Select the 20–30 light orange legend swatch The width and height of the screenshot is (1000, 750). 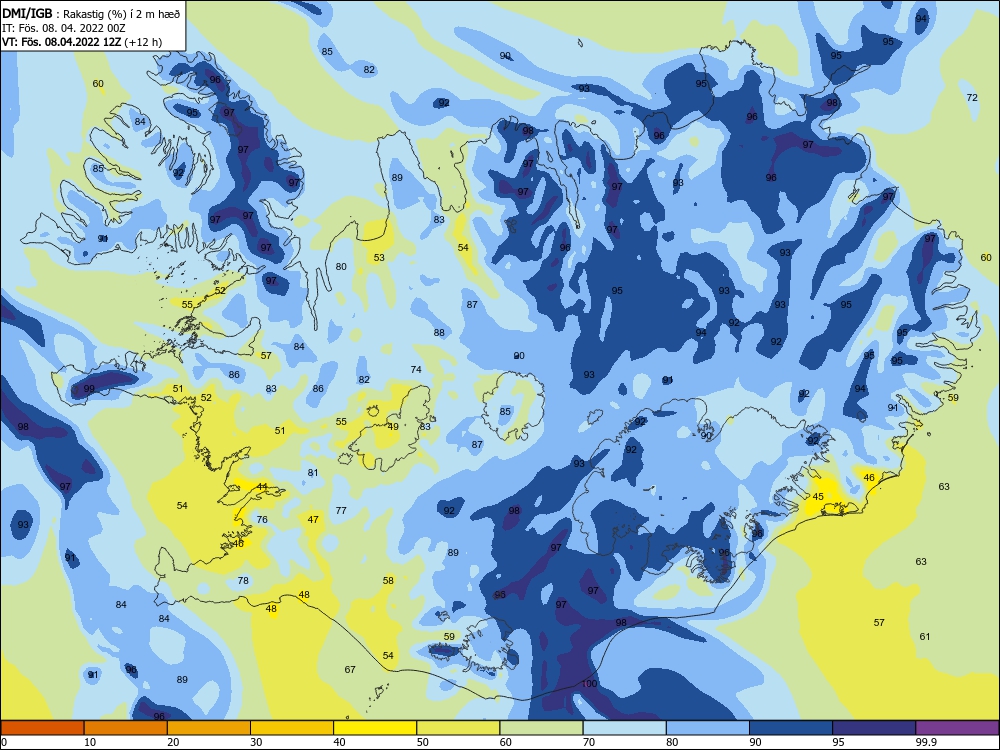[x=209, y=728]
